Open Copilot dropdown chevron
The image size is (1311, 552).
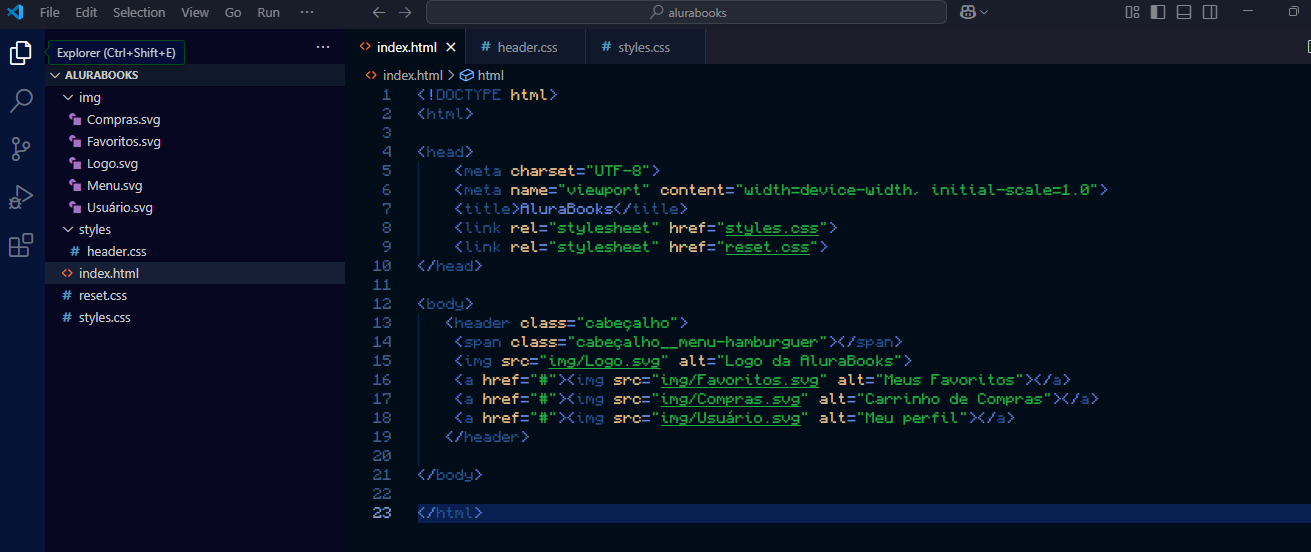coord(984,12)
